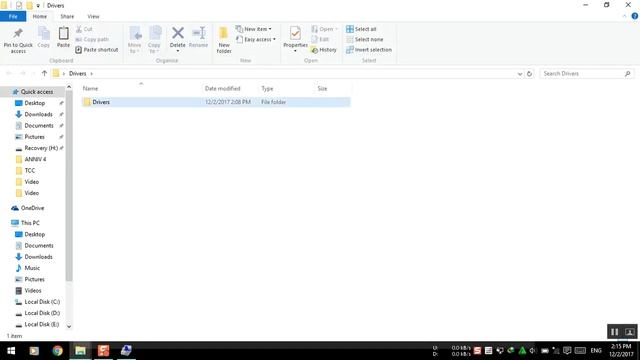
Task: Click the Back navigation arrow
Action: tap(9, 73)
